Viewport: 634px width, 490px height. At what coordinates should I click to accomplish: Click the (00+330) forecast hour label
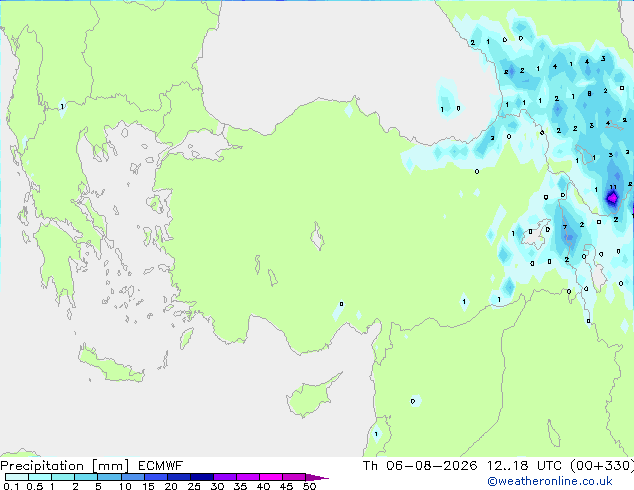pos(601,466)
